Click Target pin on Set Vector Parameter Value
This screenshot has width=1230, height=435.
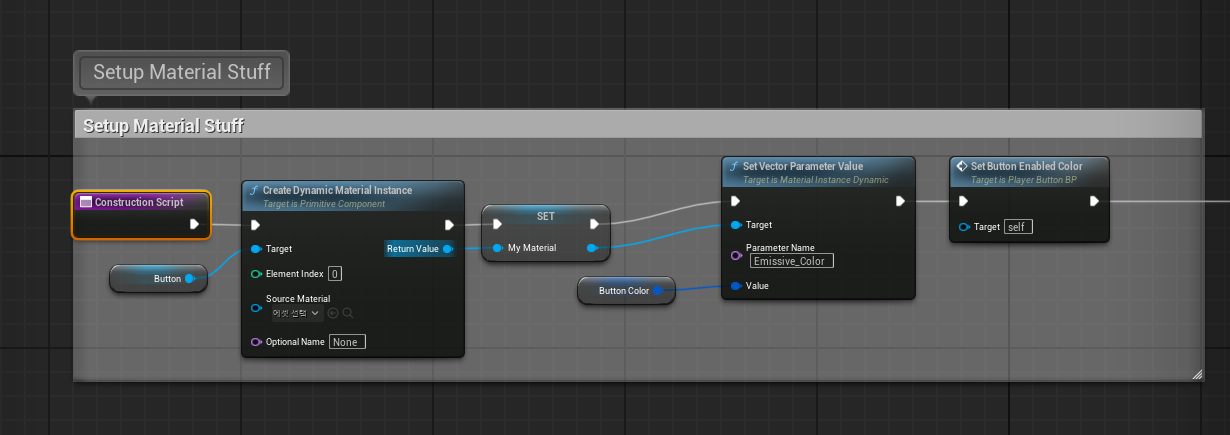coord(736,225)
